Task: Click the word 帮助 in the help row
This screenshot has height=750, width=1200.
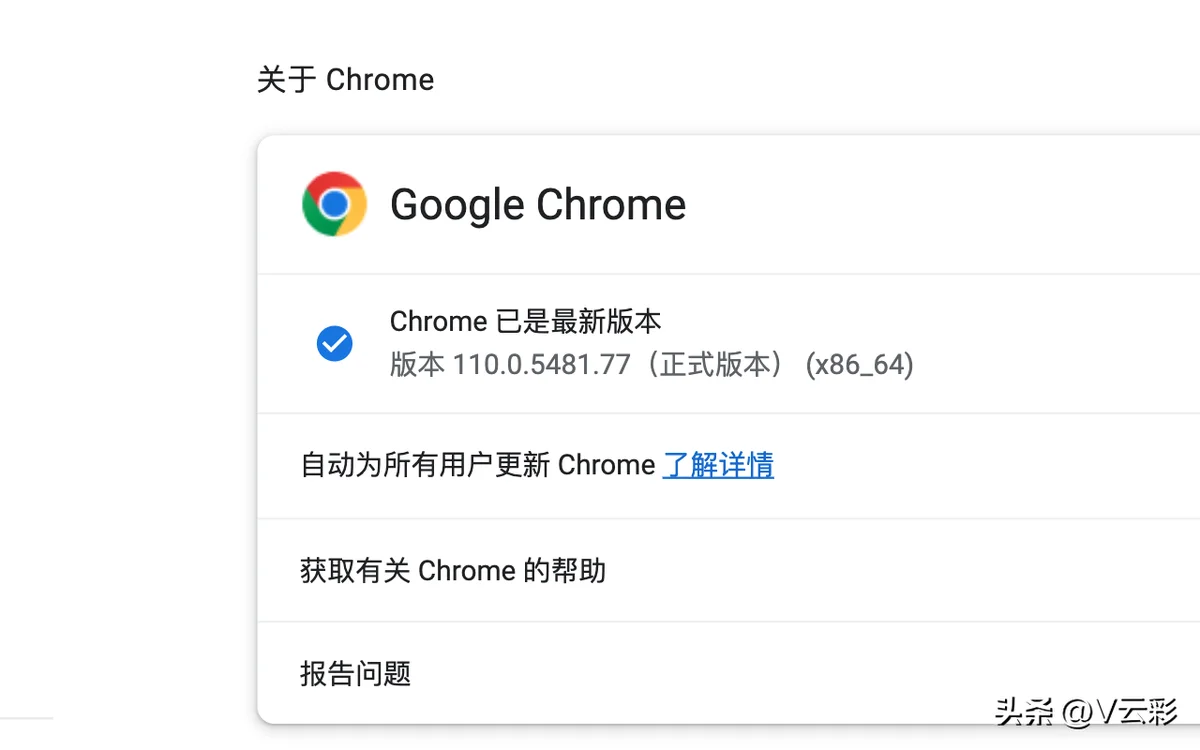Action: 578,571
